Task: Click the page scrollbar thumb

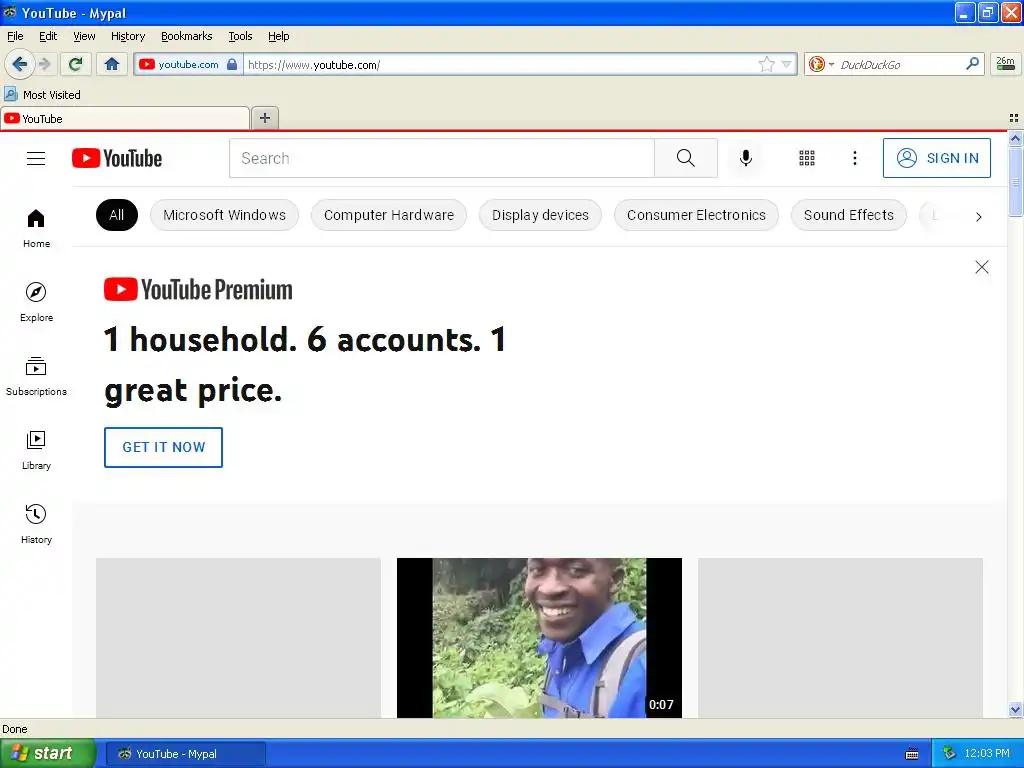Action: tap(1015, 181)
